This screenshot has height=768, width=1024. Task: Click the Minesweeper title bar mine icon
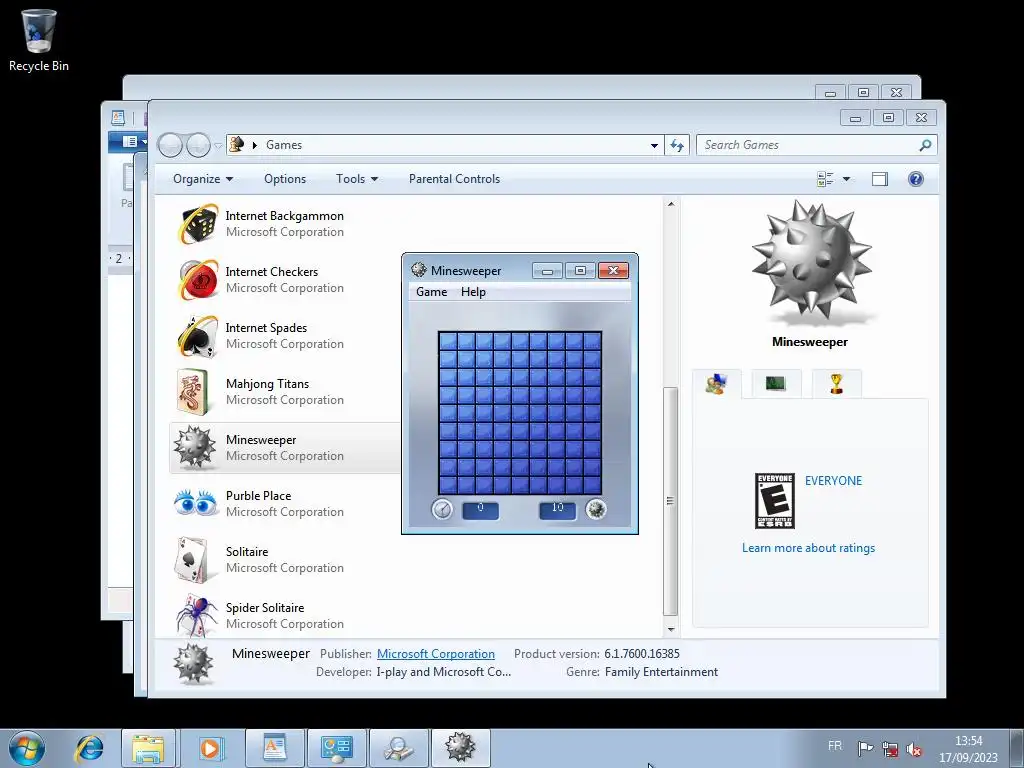click(x=419, y=270)
